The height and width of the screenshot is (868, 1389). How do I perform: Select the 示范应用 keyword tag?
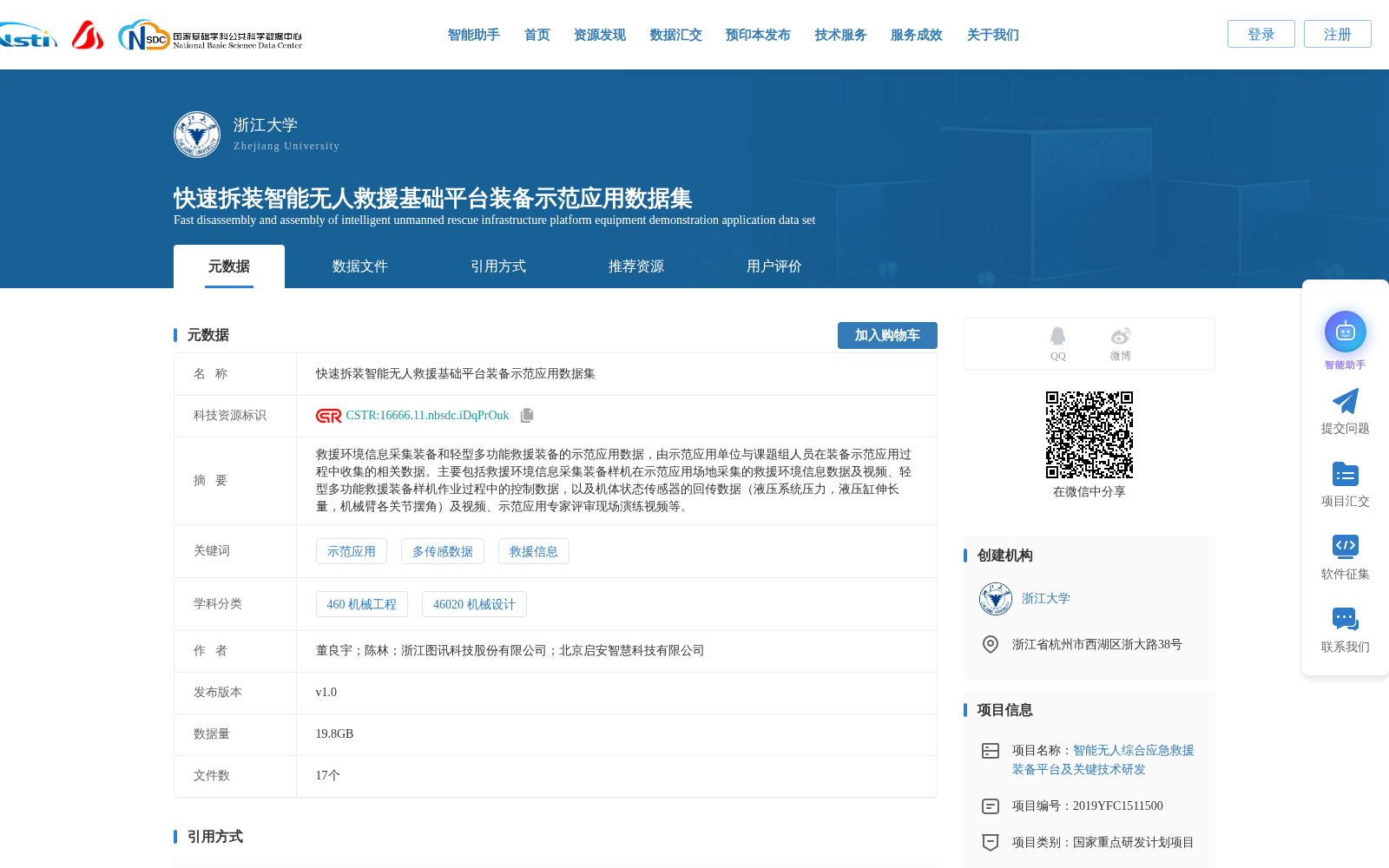tap(352, 551)
